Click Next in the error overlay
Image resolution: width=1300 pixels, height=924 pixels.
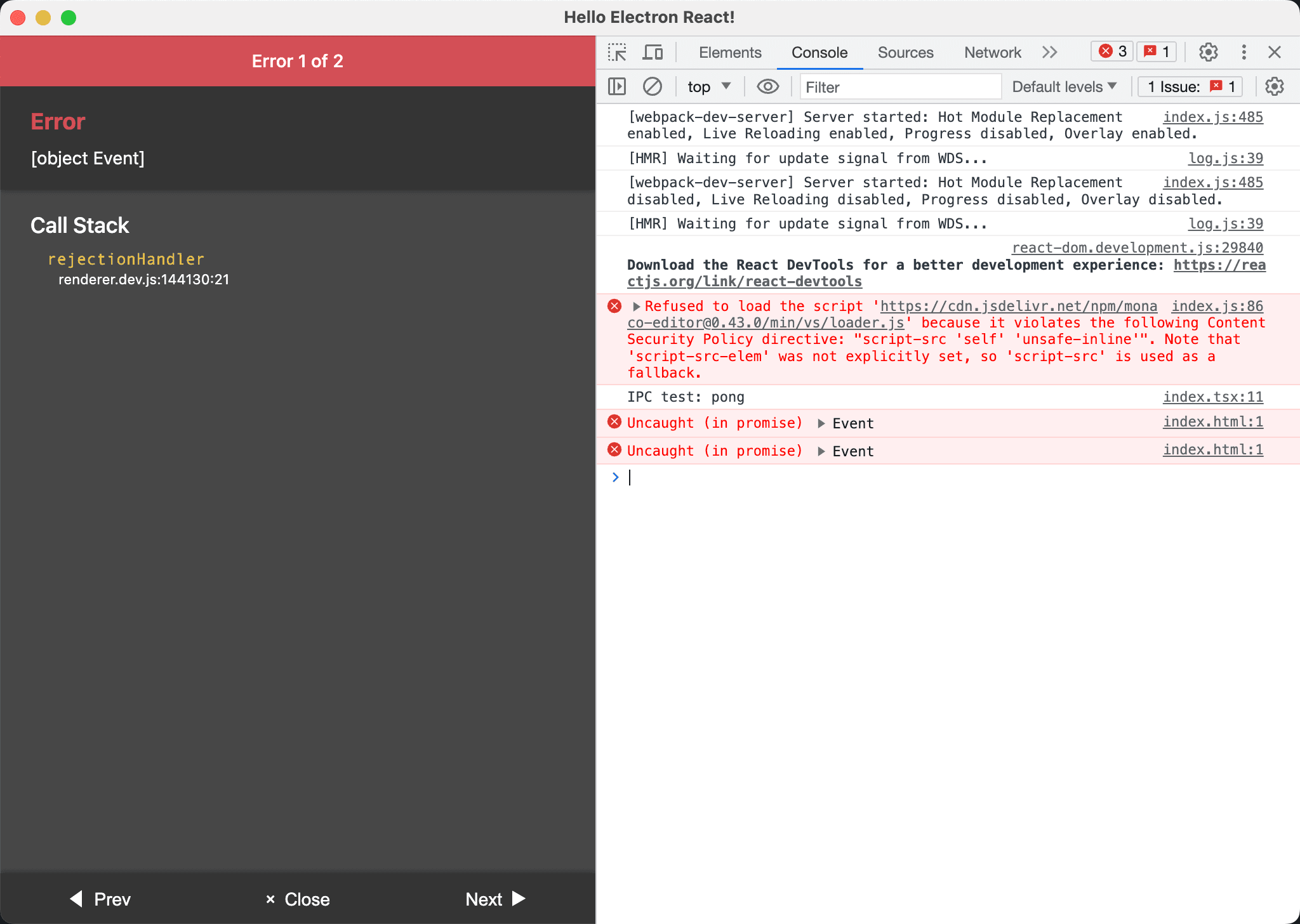[x=495, y=899]
